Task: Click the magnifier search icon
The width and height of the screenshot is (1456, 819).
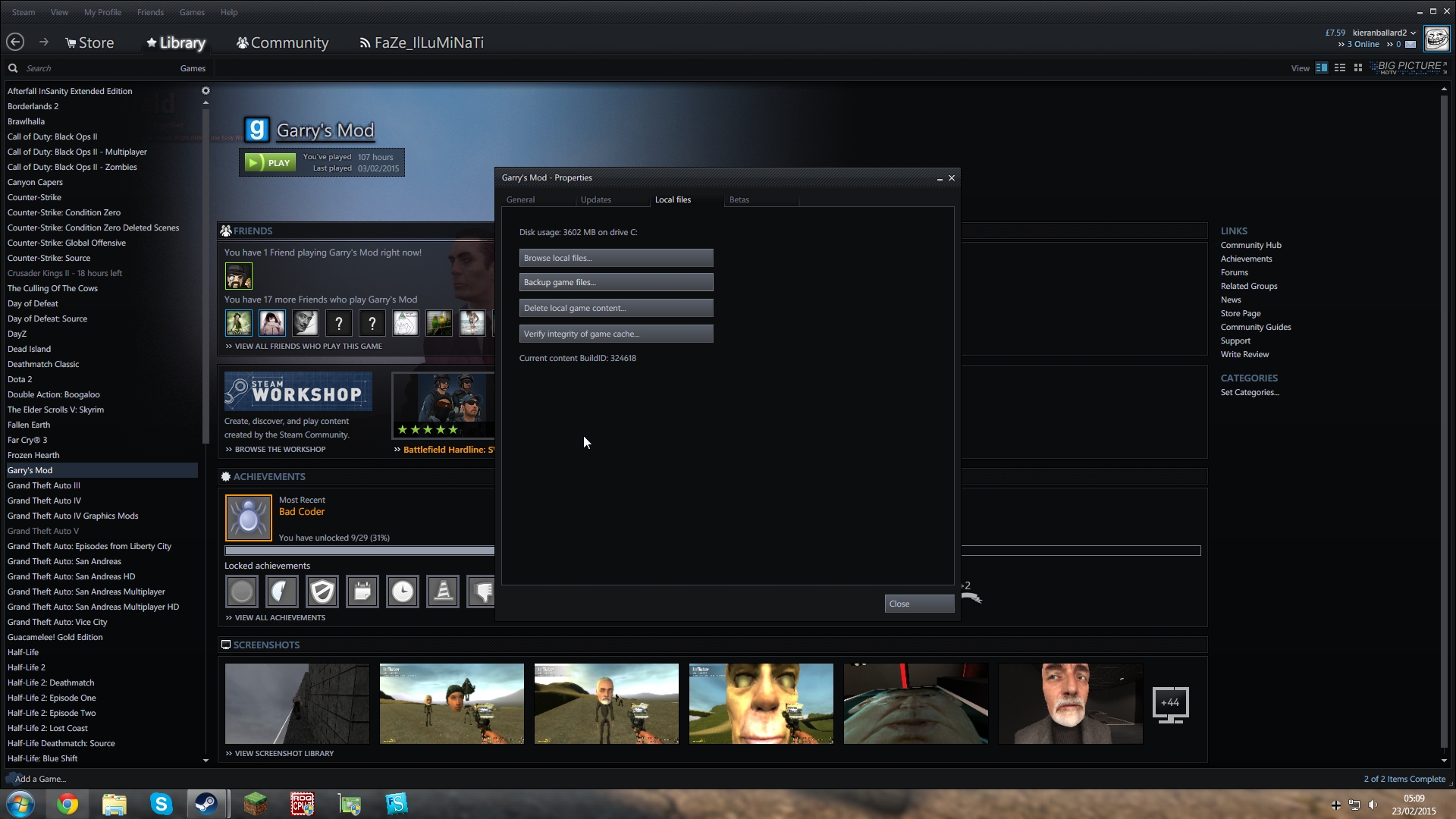Action: coord(13,68)
